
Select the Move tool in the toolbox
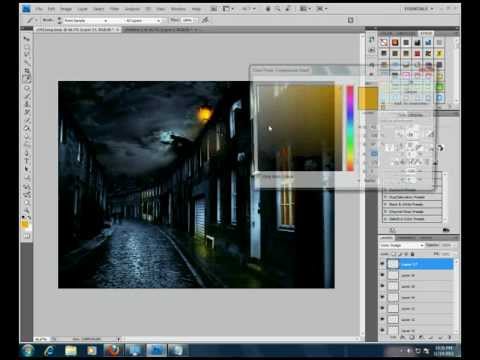(x=27, y=39)
